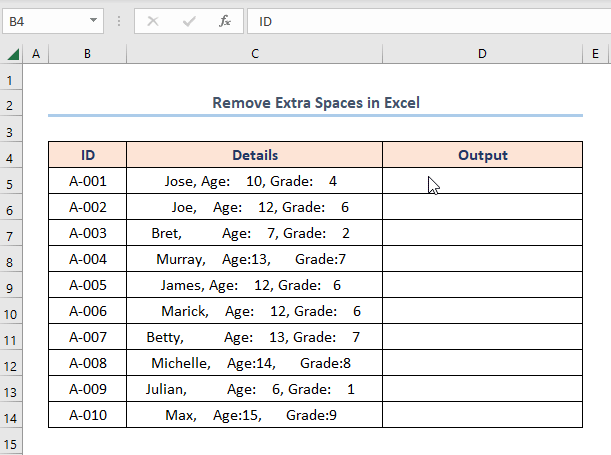Click the vertical dots resize handle near Name Box
The width and height of the screenshot is (611, 455).
click(119, 20)
